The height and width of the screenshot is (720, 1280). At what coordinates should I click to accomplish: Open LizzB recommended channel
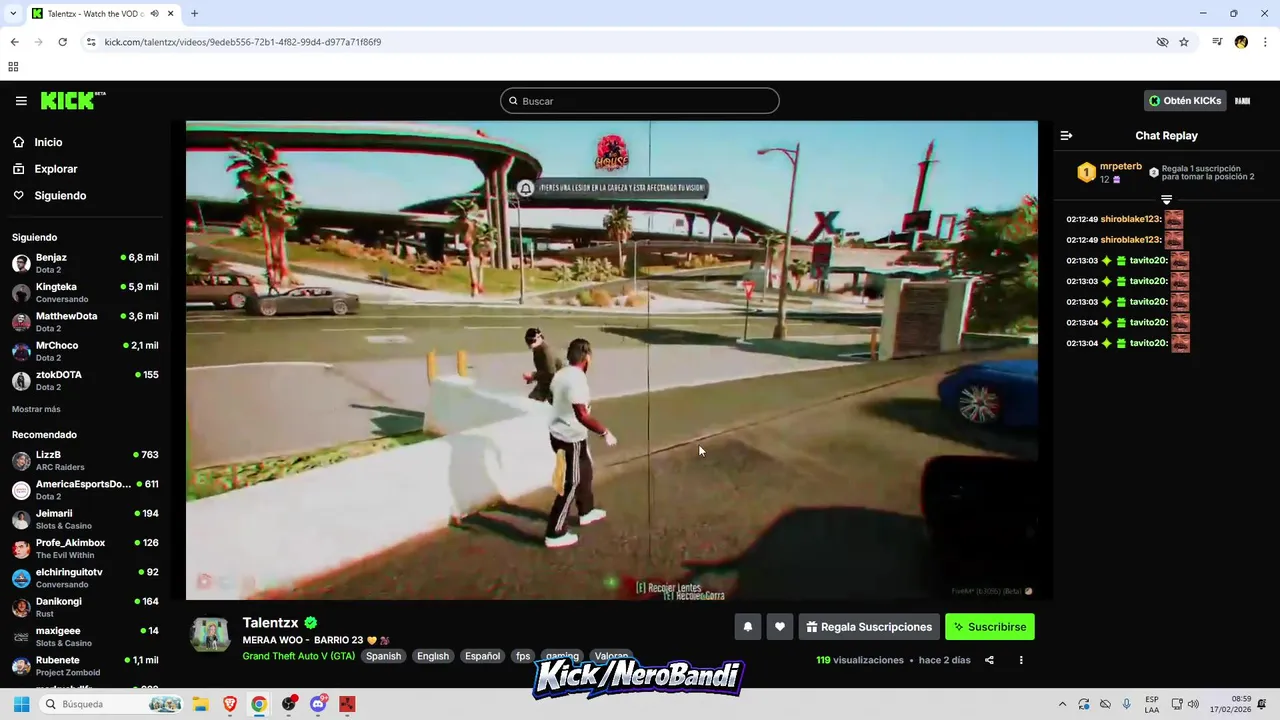click(x=85, y=460)
